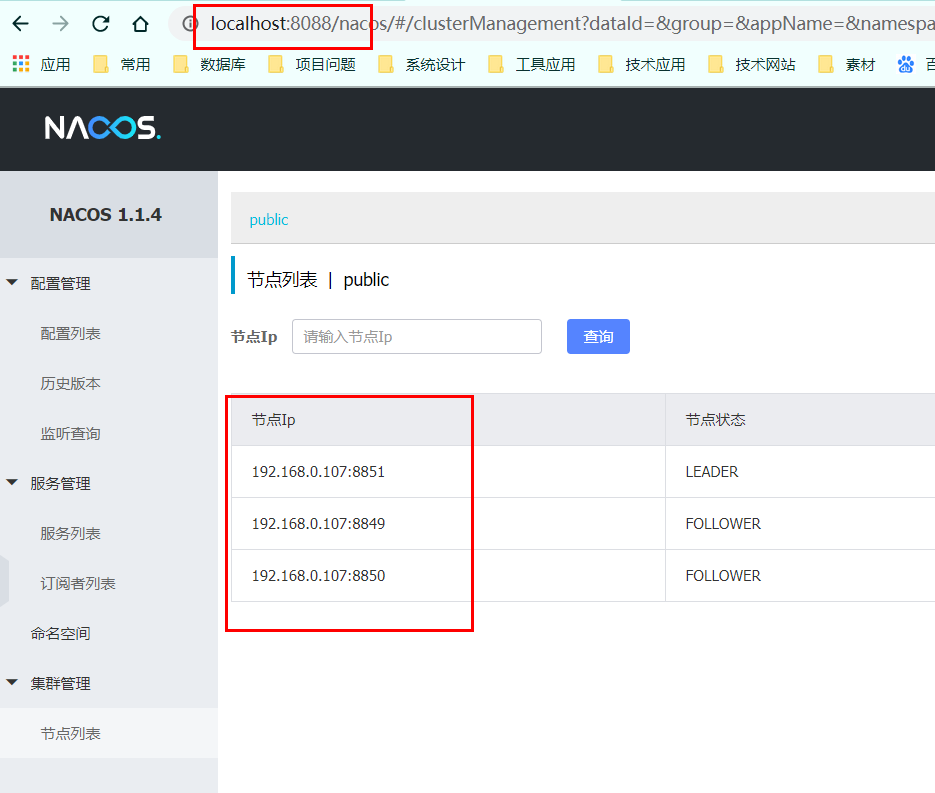Click the browser forward arrow
Image resolution: width=935 pixels, height=793 pixels.
(x=60, y=24)
